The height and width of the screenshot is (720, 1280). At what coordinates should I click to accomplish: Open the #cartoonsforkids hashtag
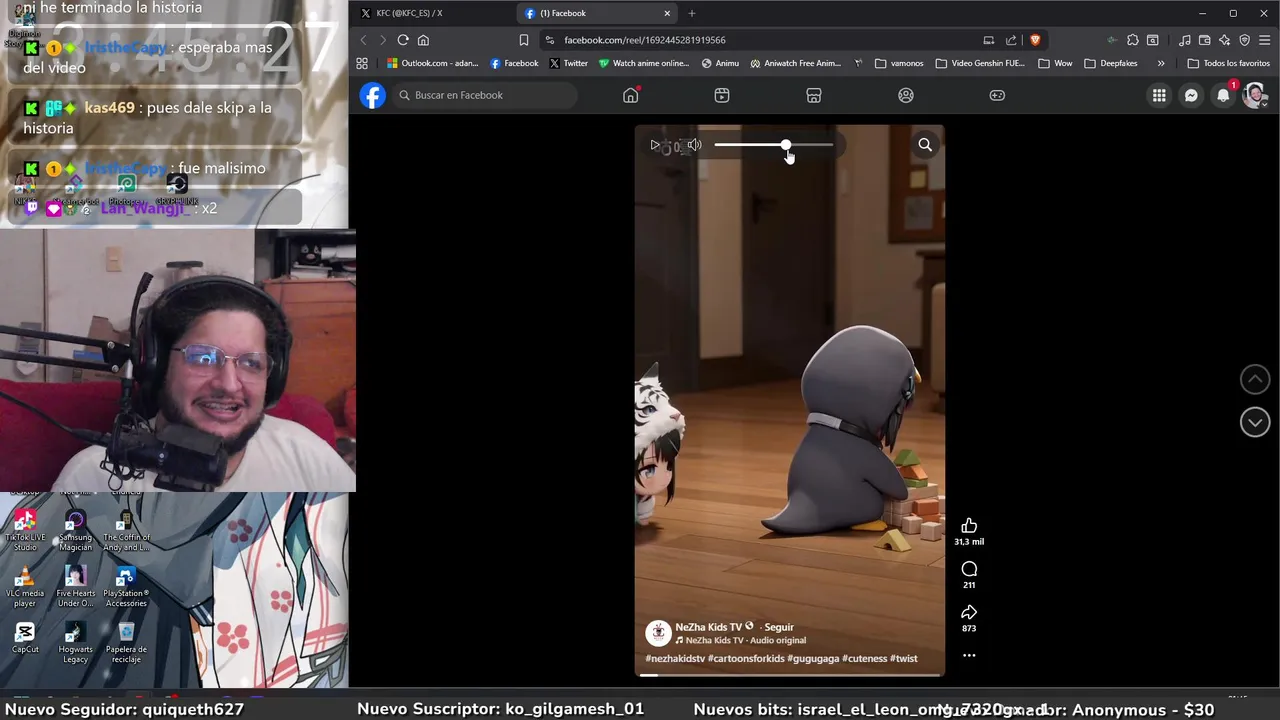746,658
